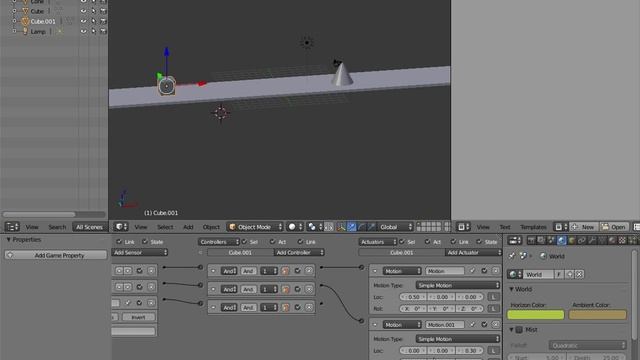
Task: Open the 3D viewport Select menu
Action: (165, 227)
